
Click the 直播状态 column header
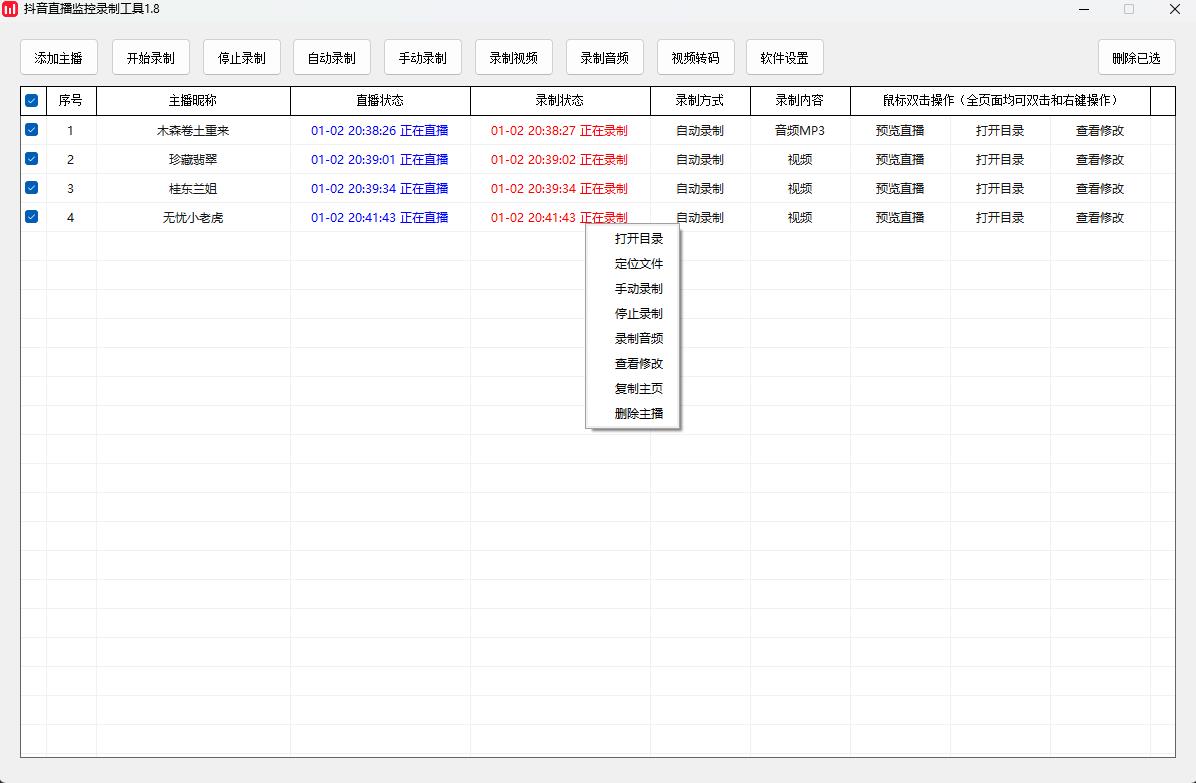[380, 101]
